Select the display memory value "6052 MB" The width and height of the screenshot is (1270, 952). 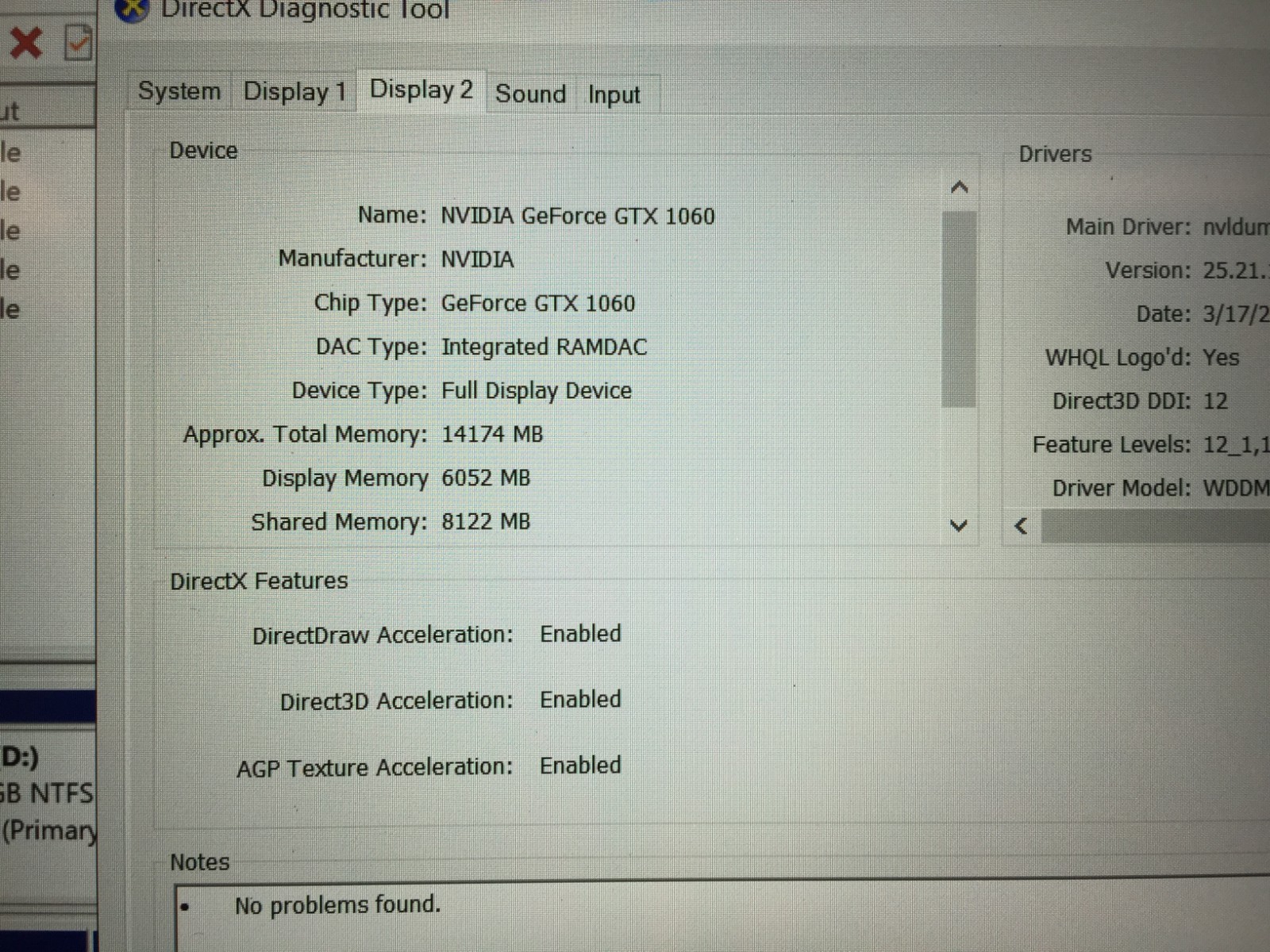pos(486,478)
